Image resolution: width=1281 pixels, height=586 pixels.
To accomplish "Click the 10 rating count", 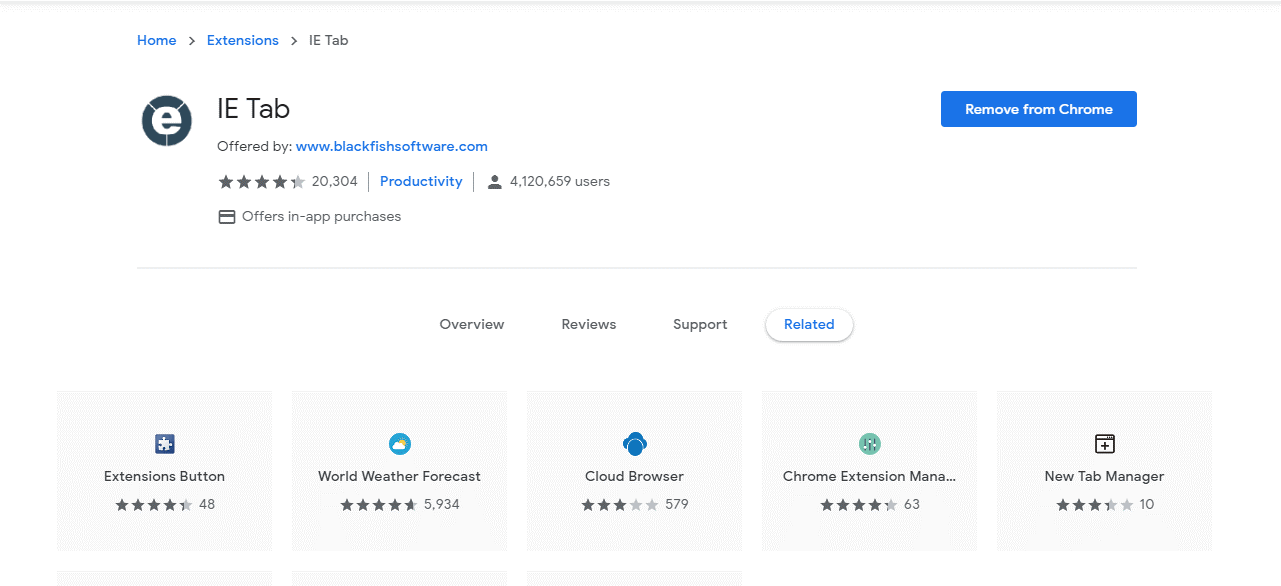I will click(x=1147, y=505).
